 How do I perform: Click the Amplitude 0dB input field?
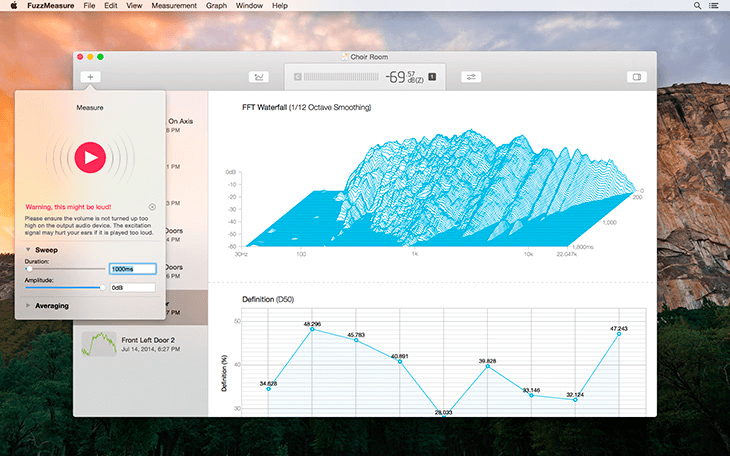coord(133,287)
